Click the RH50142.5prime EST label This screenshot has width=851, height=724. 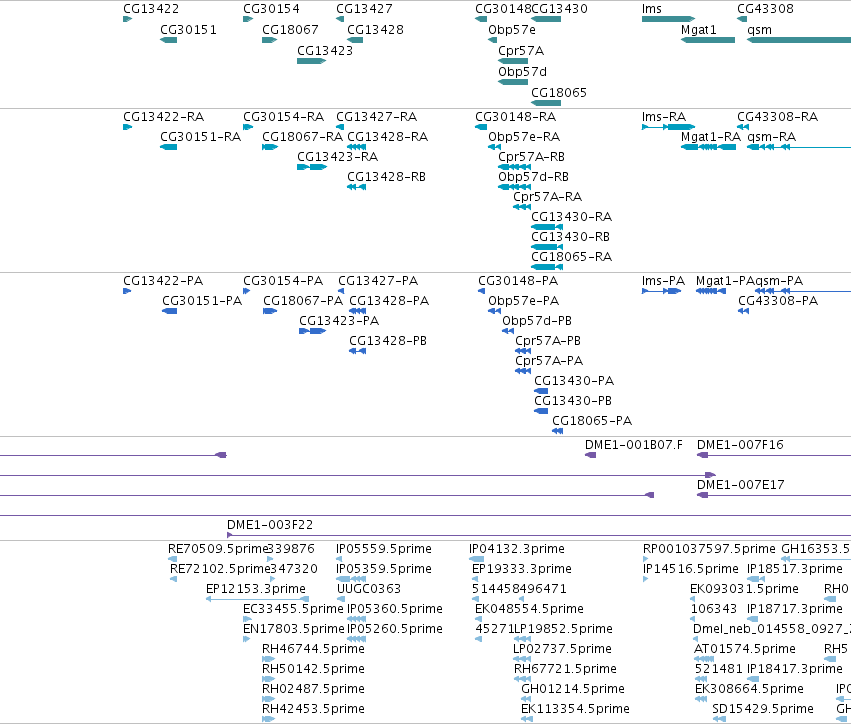pos(313,669)
